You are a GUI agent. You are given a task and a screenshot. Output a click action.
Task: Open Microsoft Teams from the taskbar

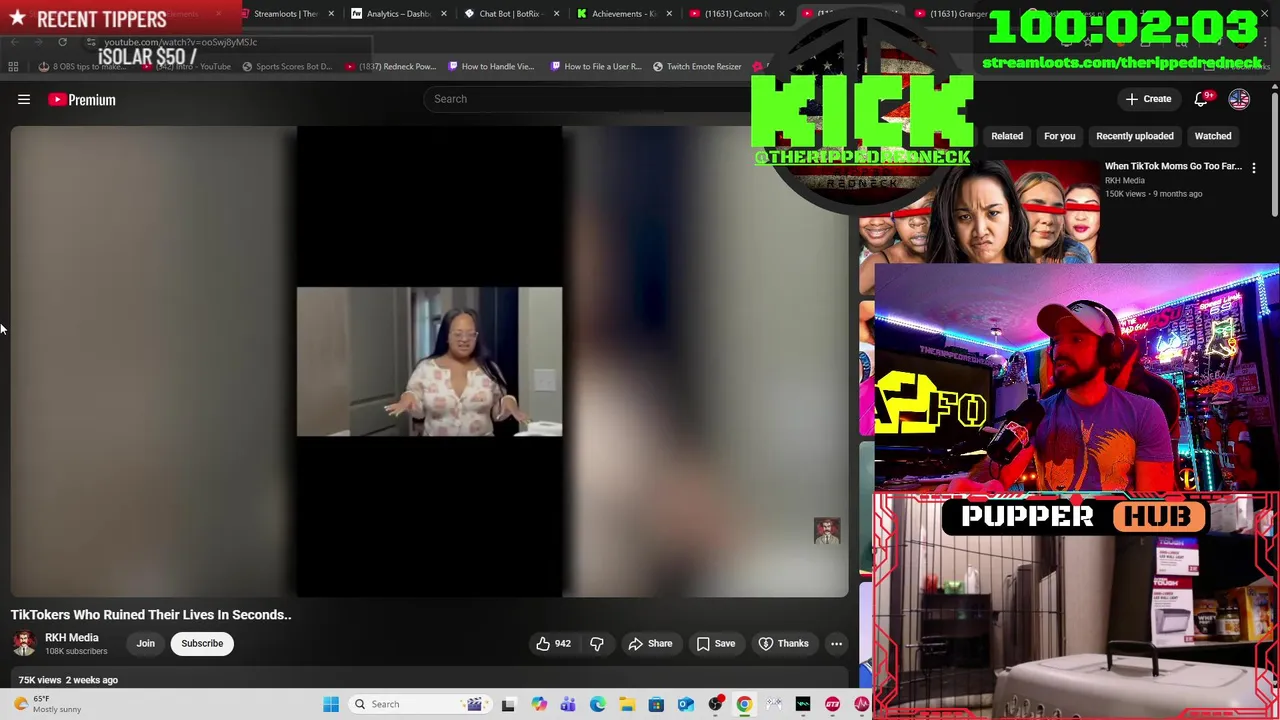click(x=567, y=704)
